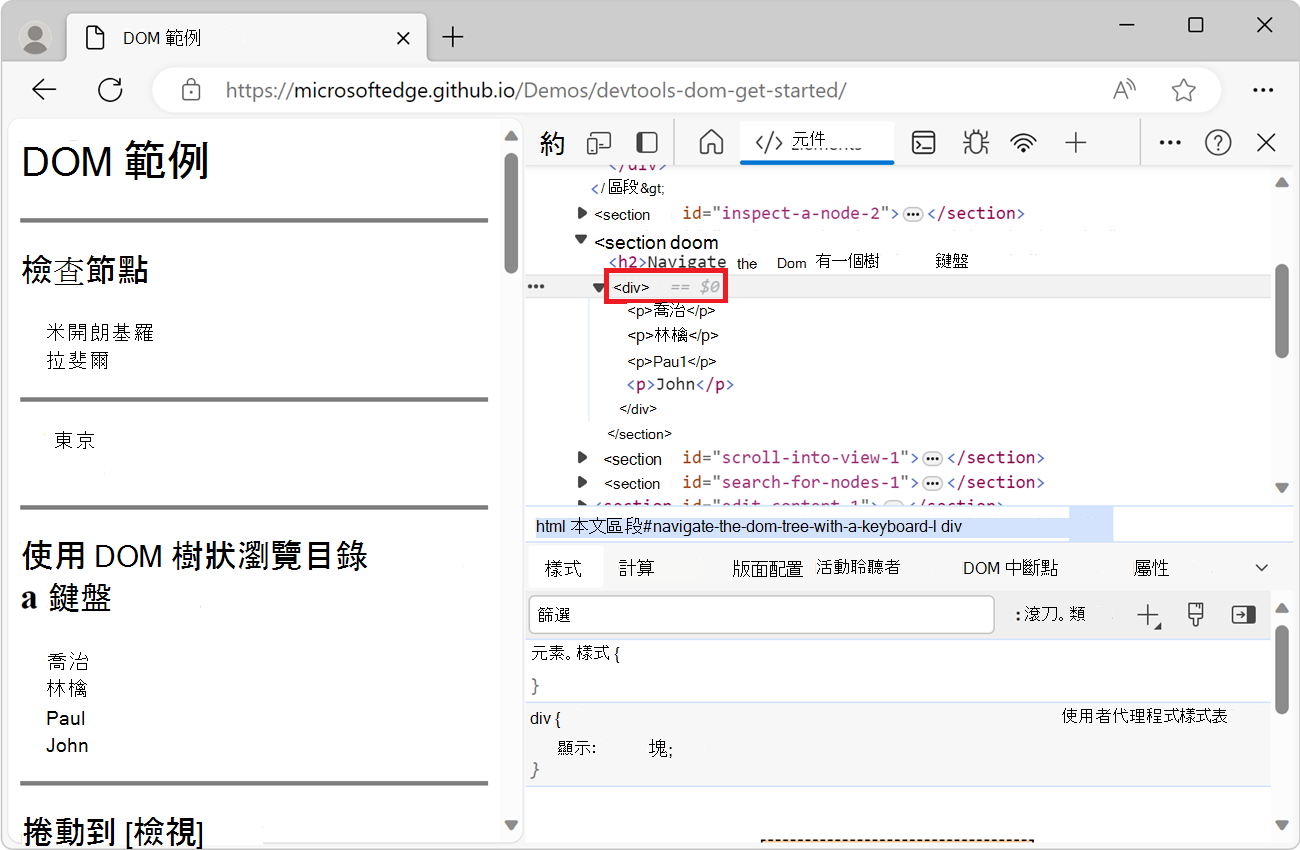Open the Read aloud icon
1300x850 pixels.
pos(1124,90)
